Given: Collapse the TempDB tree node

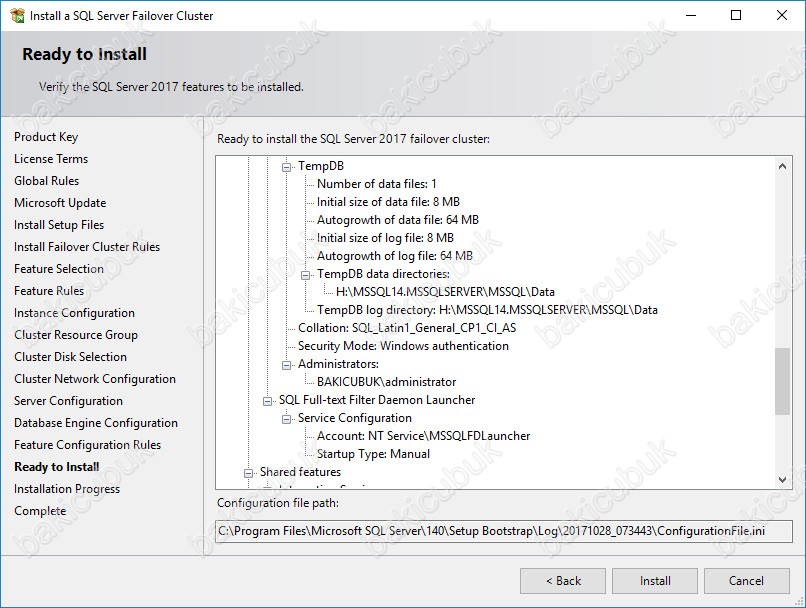Looking at the screenshot, I should (286, 167).
